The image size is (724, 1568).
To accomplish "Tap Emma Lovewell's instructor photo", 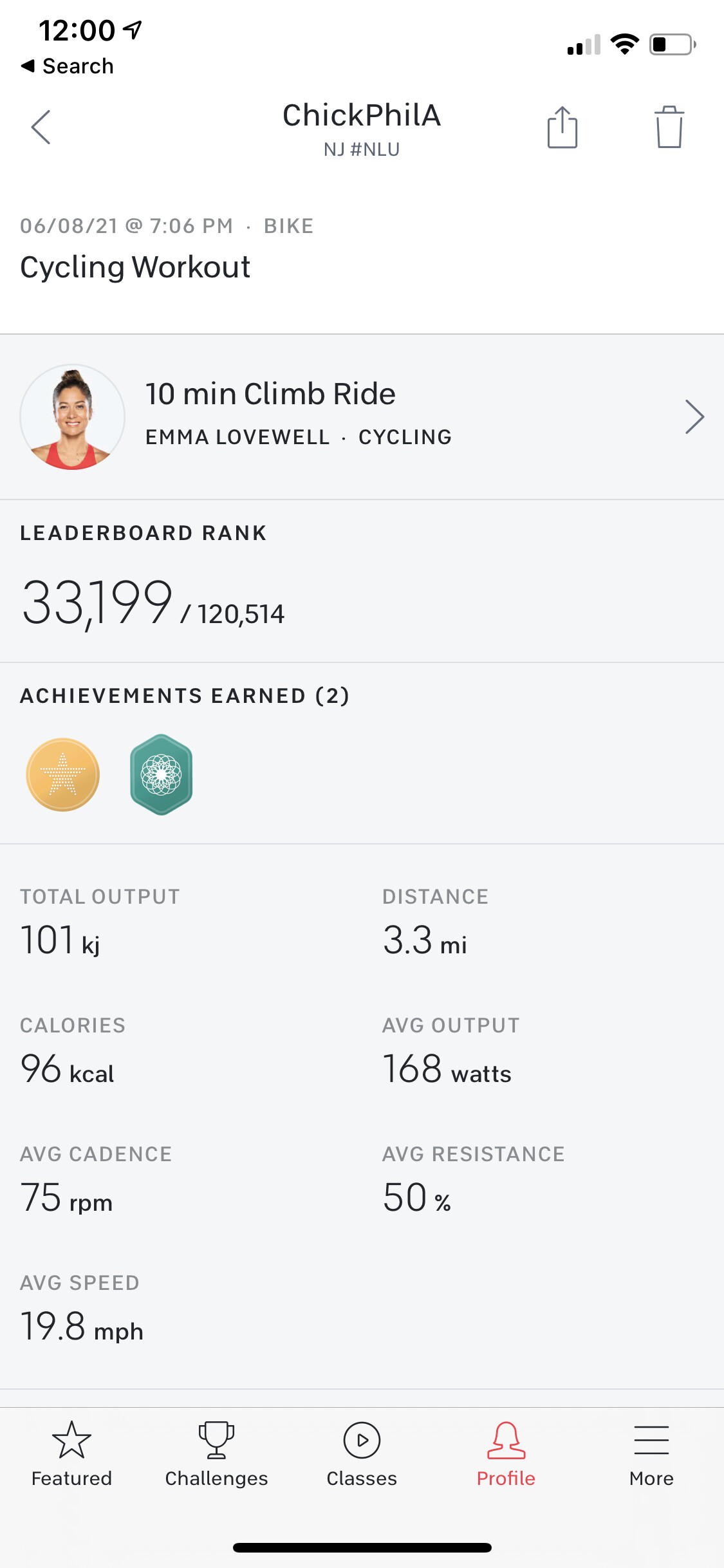I will pos(73,417).
